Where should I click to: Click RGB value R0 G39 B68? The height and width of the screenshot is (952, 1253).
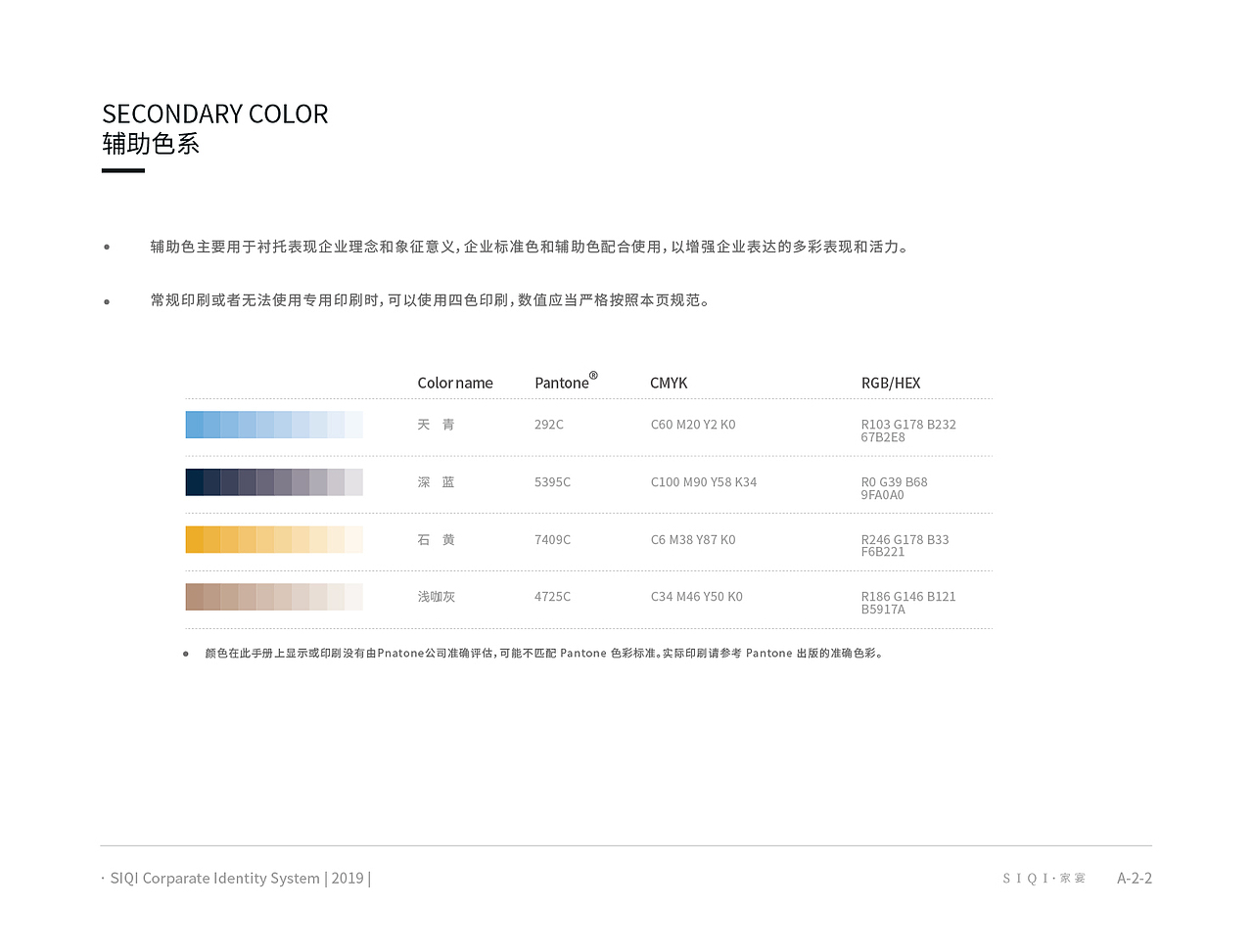pyautogui.click(x=894, y=482)
